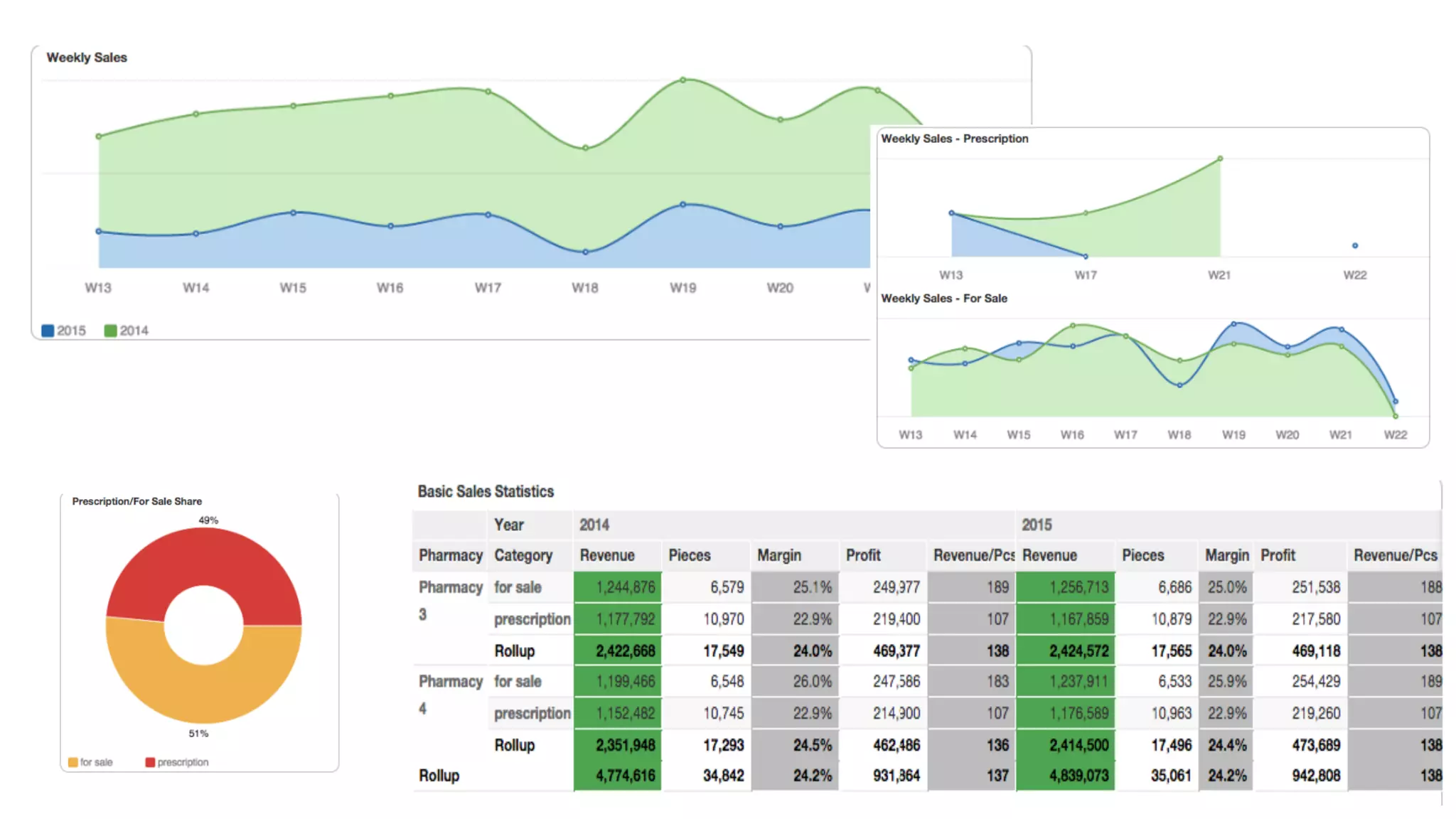
Task: Click the W21 peak in the Prescription chart
Action: [x=1220, y=159]
